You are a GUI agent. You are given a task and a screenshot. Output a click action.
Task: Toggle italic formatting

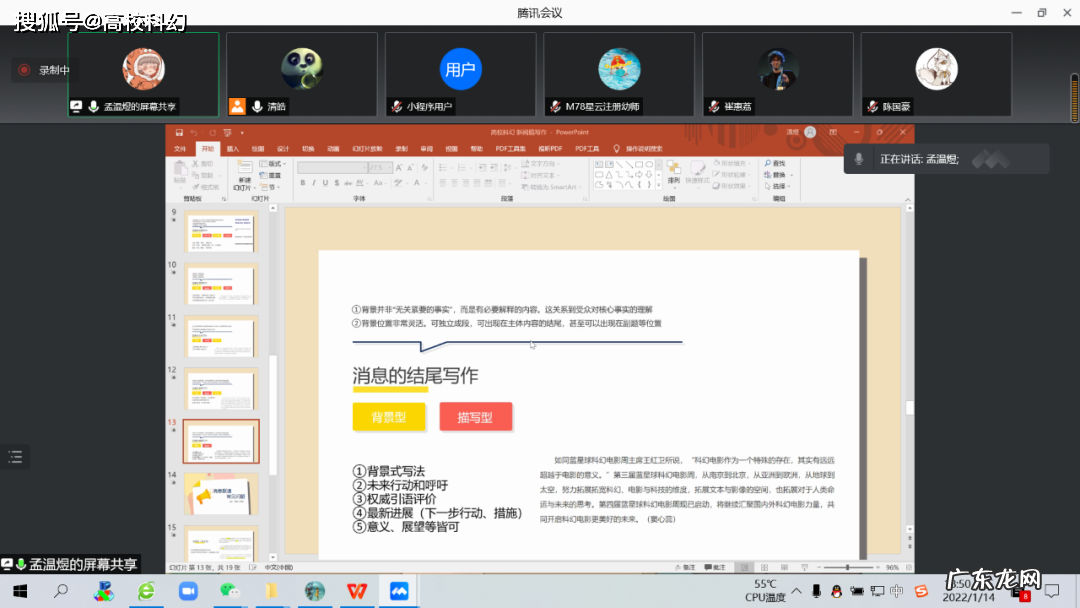tap(313, 182)
